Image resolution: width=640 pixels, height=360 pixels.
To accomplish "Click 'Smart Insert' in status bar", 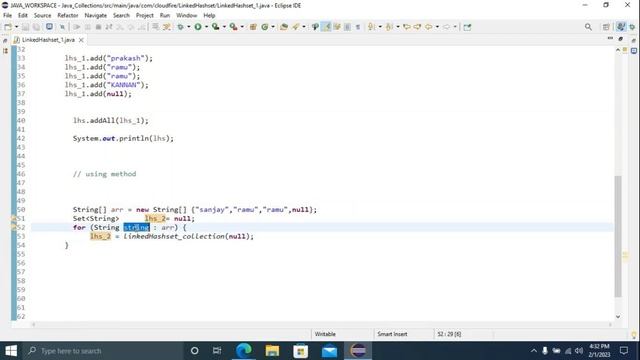I will pos(392,334).
